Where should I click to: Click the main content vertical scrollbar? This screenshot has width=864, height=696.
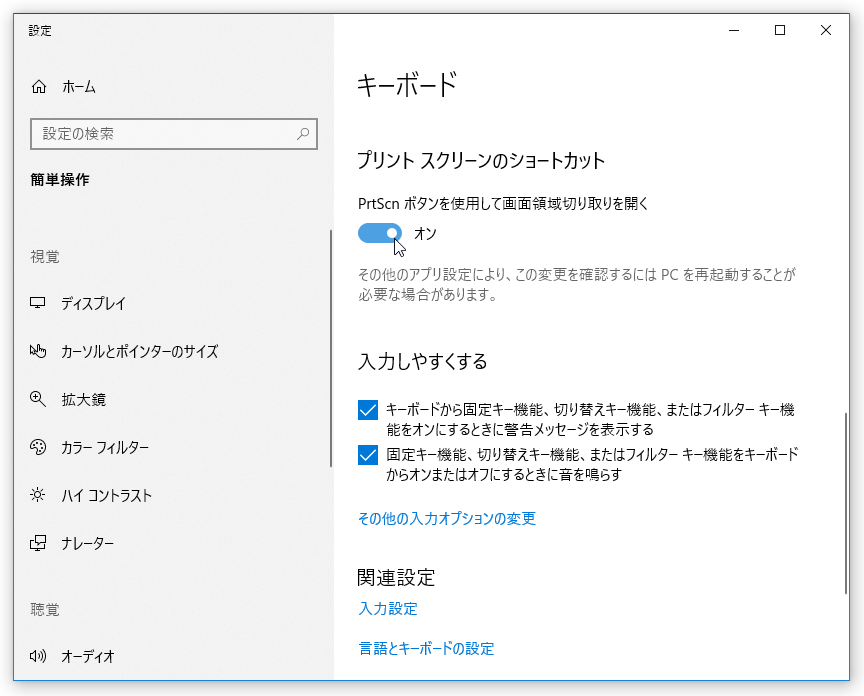(845, 503)
